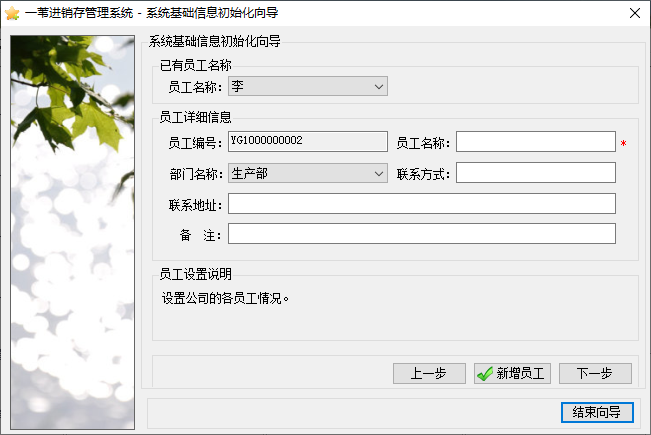Click the 联系地址 address input field
Screen dimensions: 651x435
point(422,203)
